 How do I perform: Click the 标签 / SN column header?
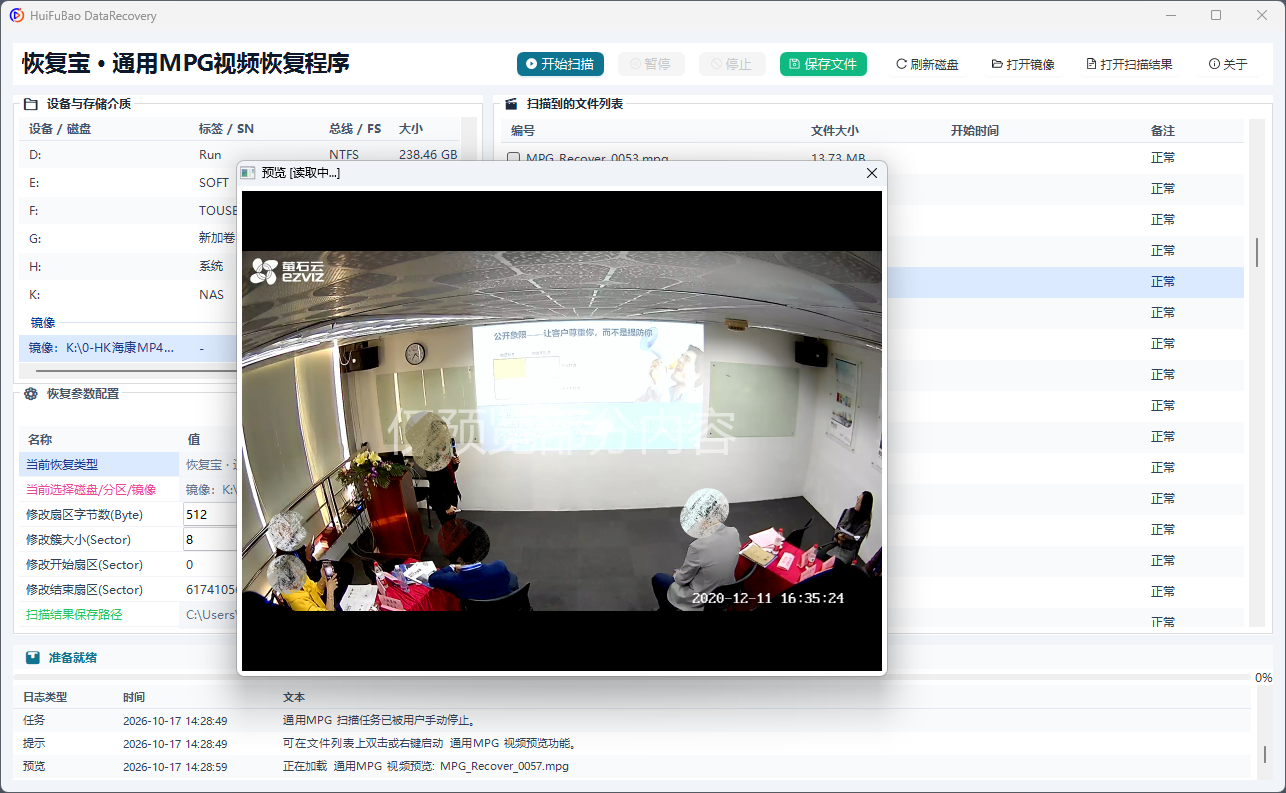(227, 129)
